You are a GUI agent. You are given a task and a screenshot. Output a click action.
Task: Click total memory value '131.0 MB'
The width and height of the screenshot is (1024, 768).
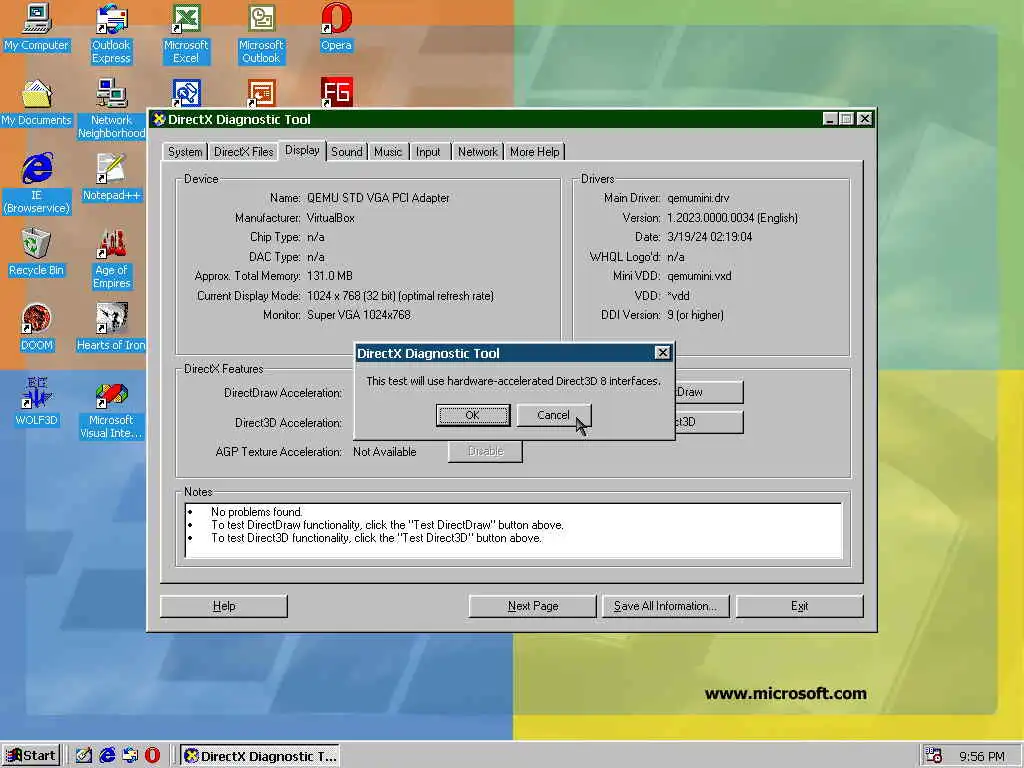(330, 276)
